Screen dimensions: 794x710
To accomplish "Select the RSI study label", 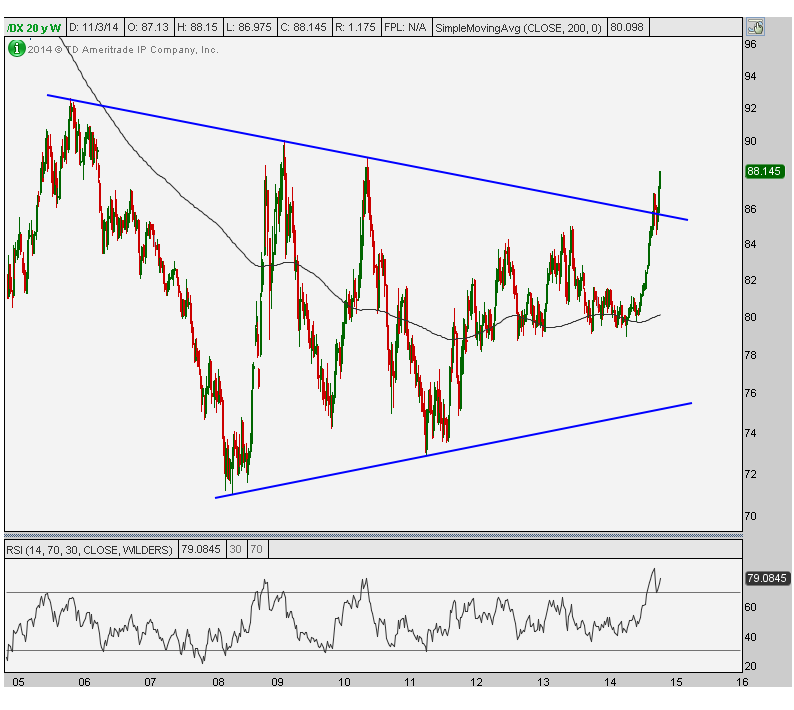I will click(90, 549).
